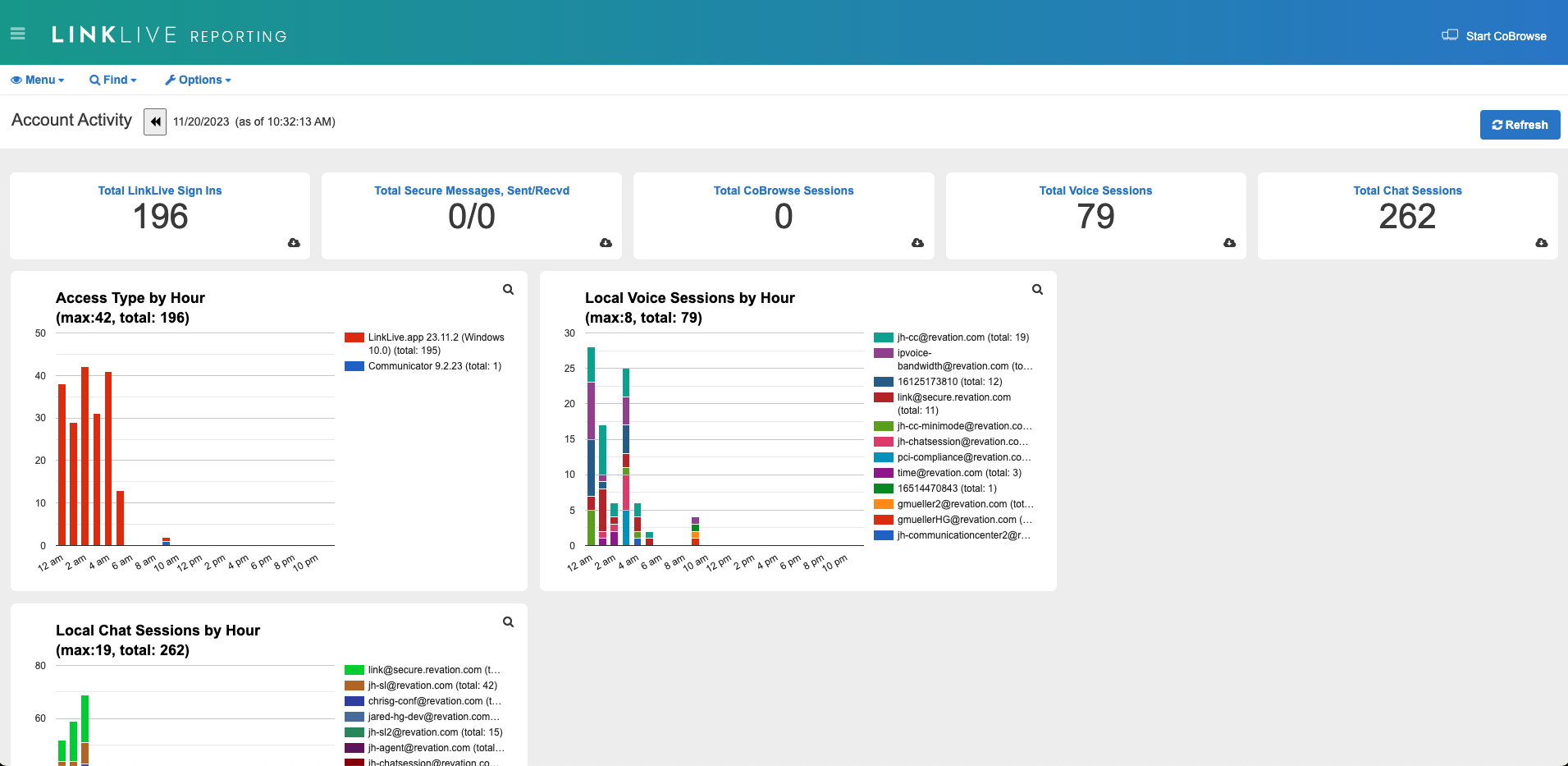Toggle Communicator 9.2.23 legend series
The width and height of the screenshot is (1568, 766).
click(434, 366)
